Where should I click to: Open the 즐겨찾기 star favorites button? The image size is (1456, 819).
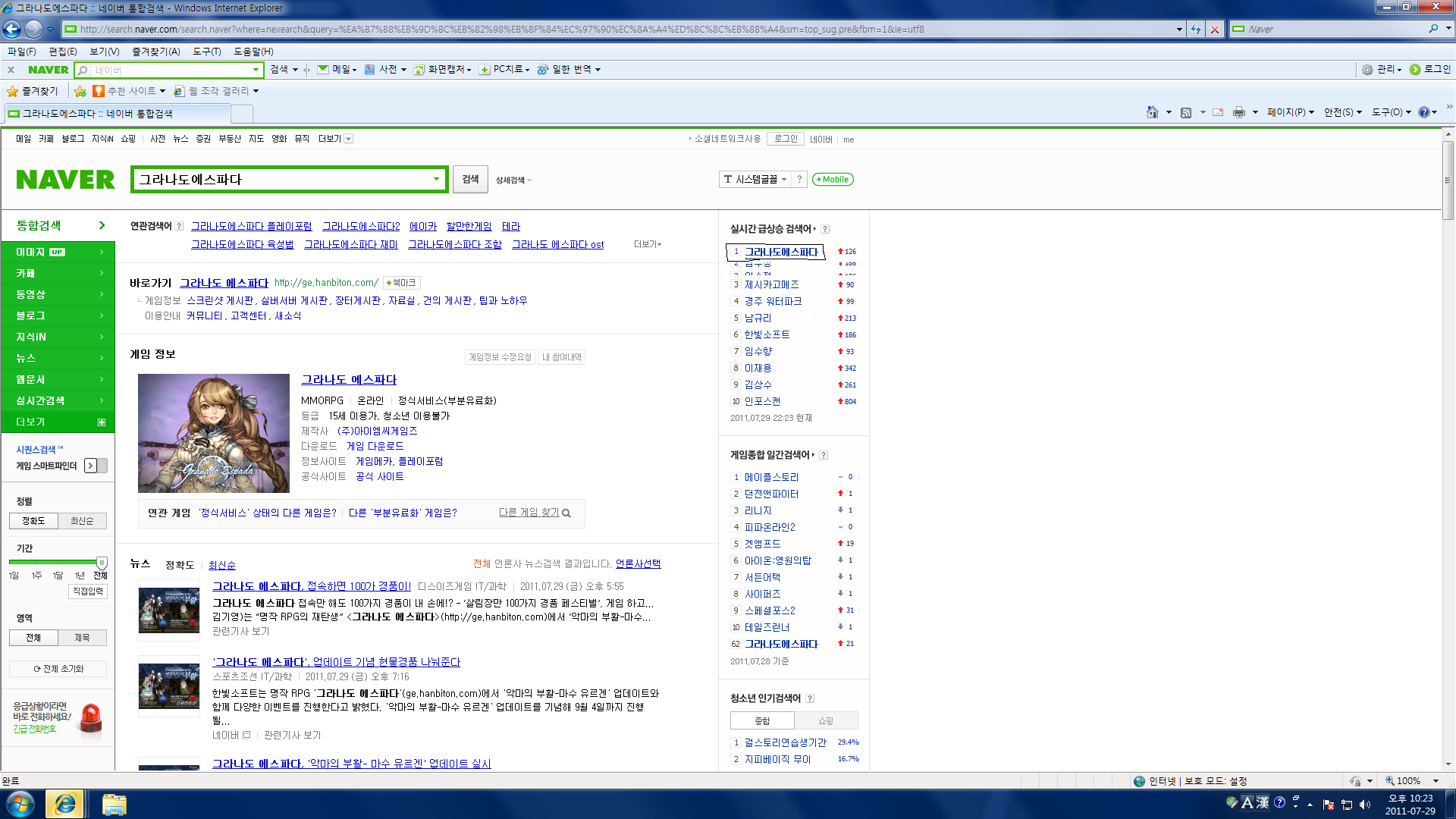point(33,91)
